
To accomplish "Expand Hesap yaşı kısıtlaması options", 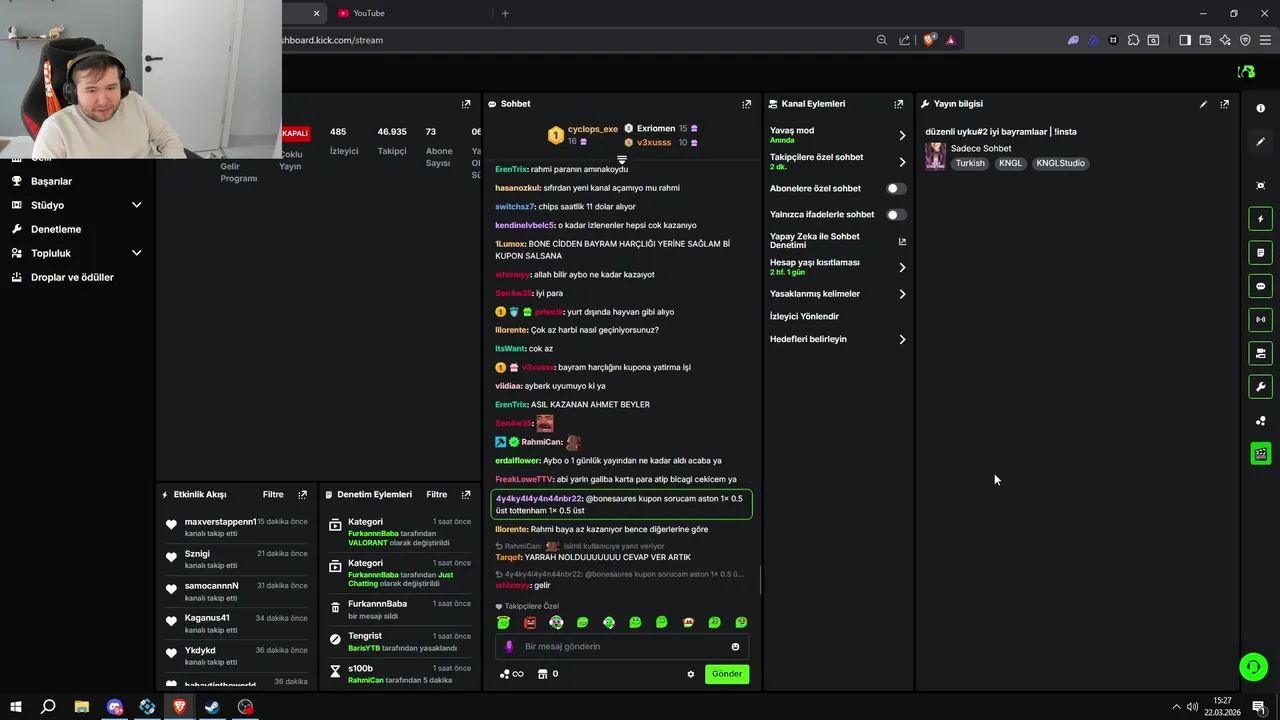I will pyautogui.click(x=902, y=267).
